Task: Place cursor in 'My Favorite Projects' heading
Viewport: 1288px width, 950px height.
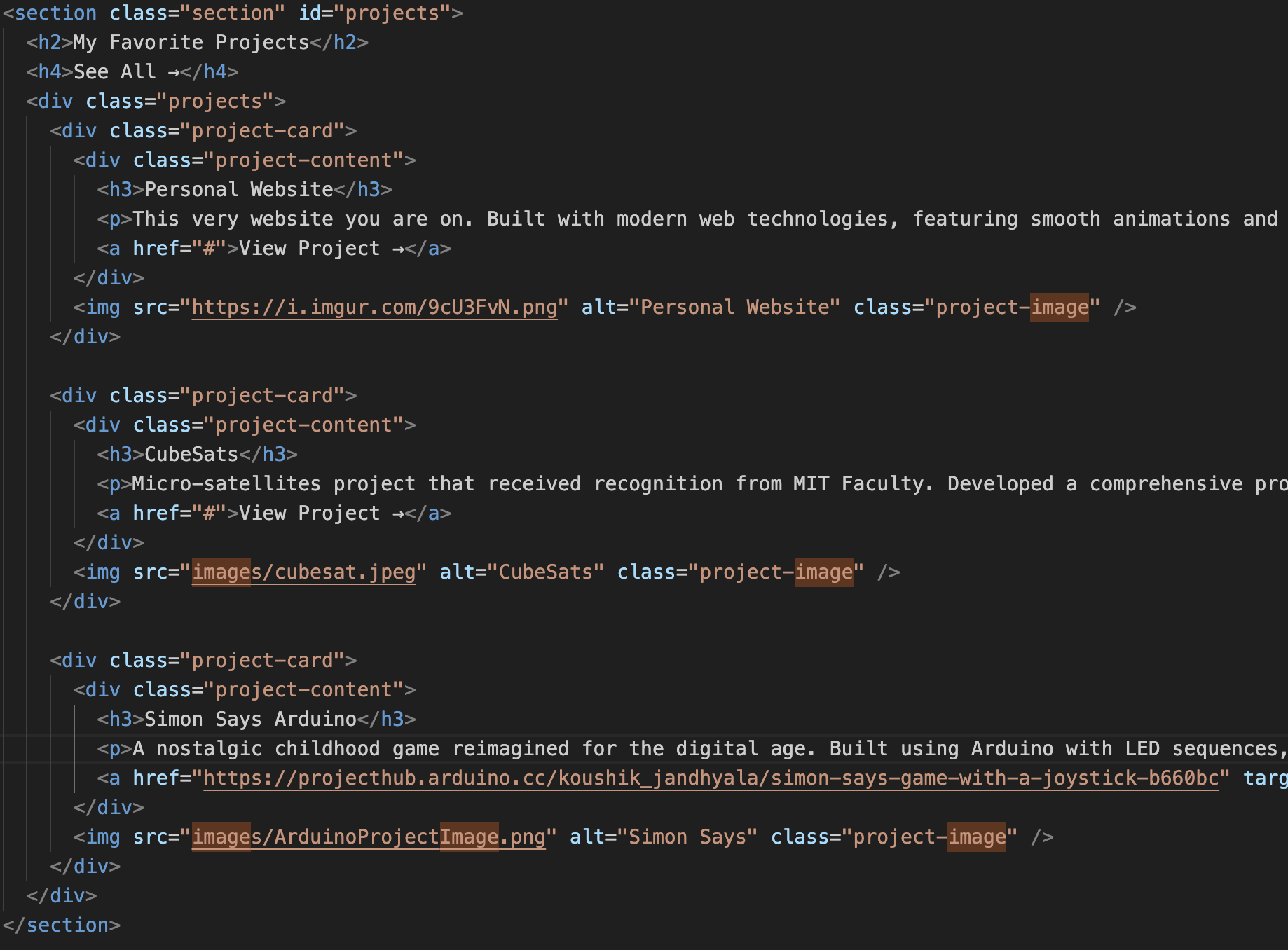Action: [191, 43]
